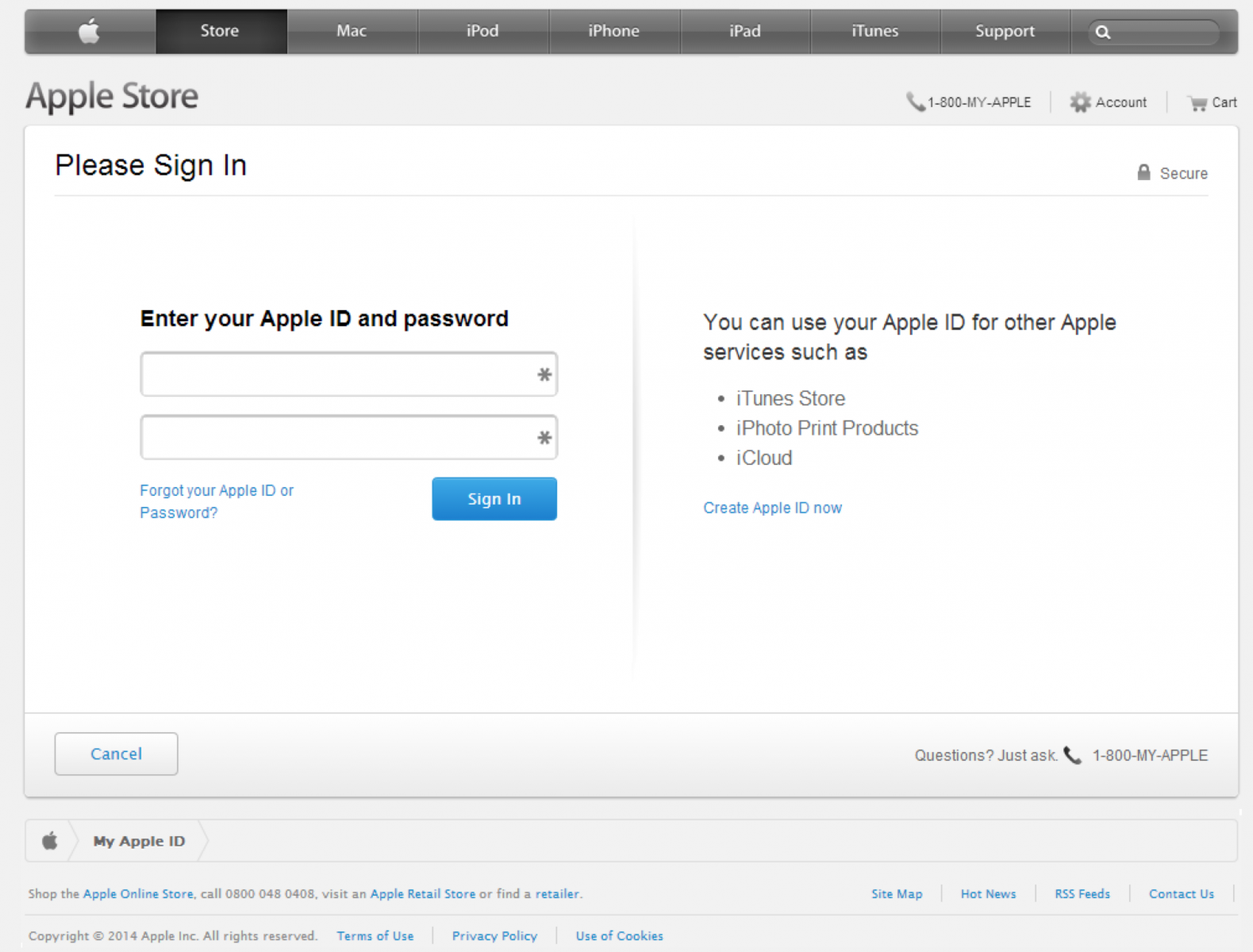The height and width of the screenshot is (952, 1253).
Task: Click the Secure label text
Action: click(1183, 173)
